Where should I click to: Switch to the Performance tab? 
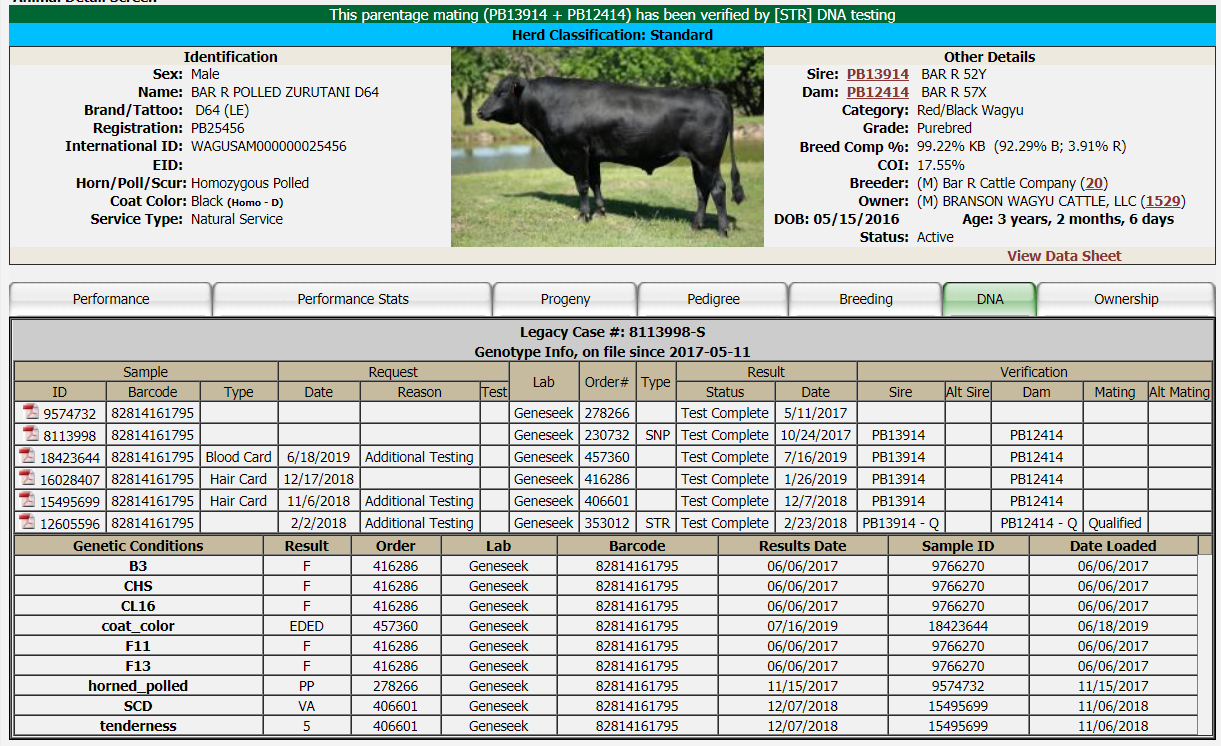click(111, 299)
